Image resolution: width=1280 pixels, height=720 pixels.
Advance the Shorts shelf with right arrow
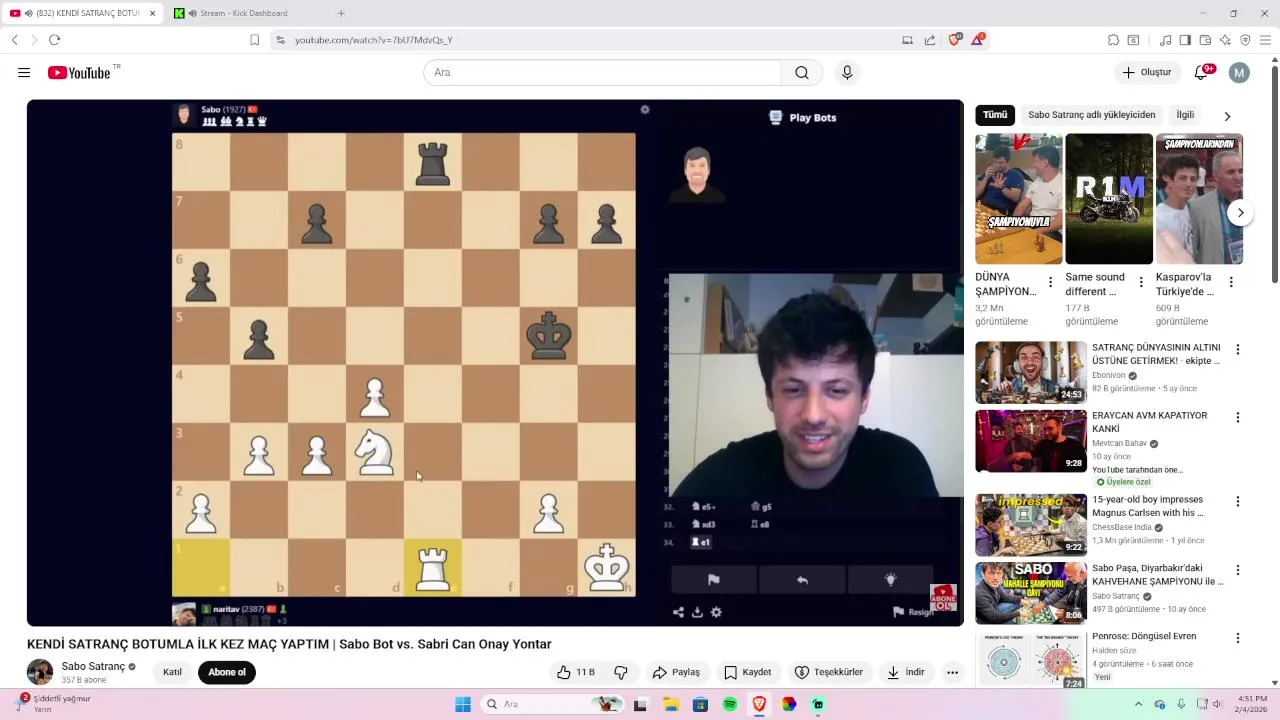coord(1240,212)
